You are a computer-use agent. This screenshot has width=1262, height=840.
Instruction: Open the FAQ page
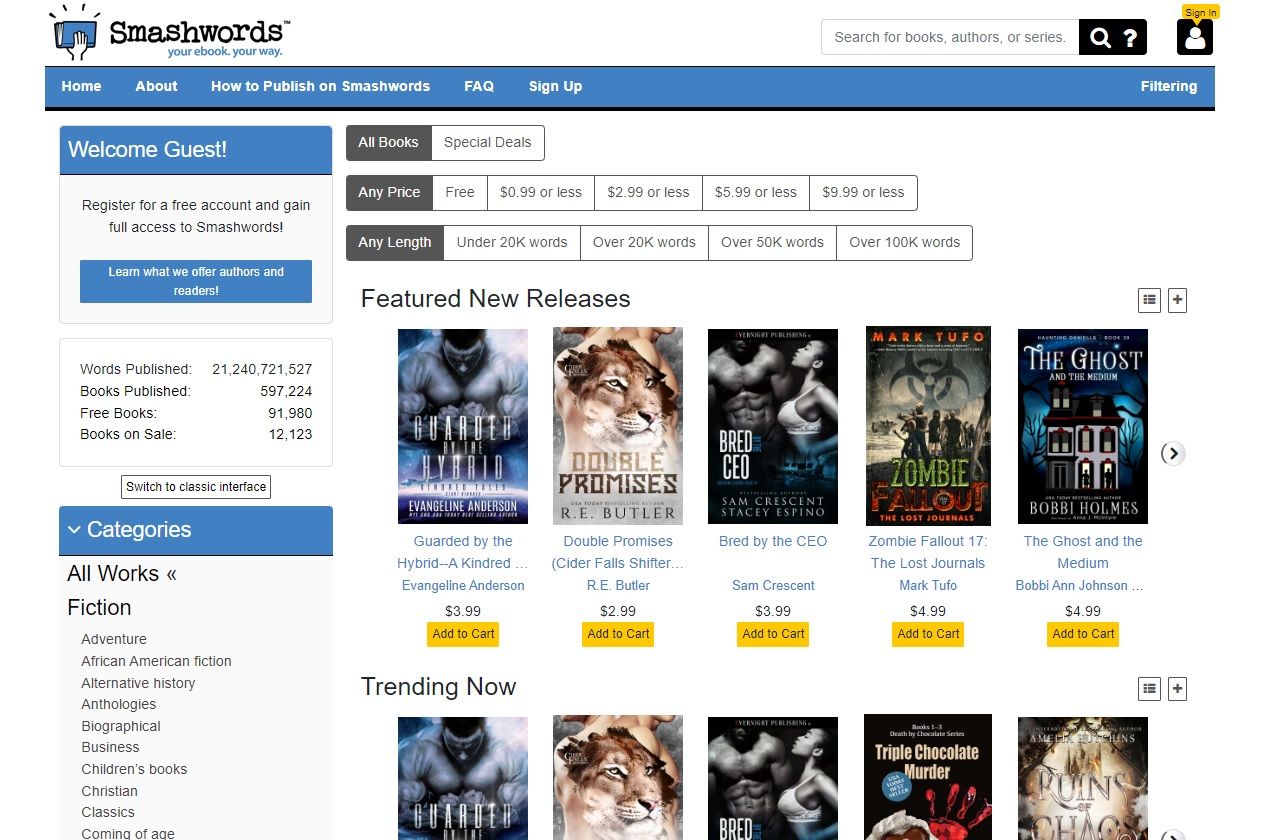coord(479,86)
